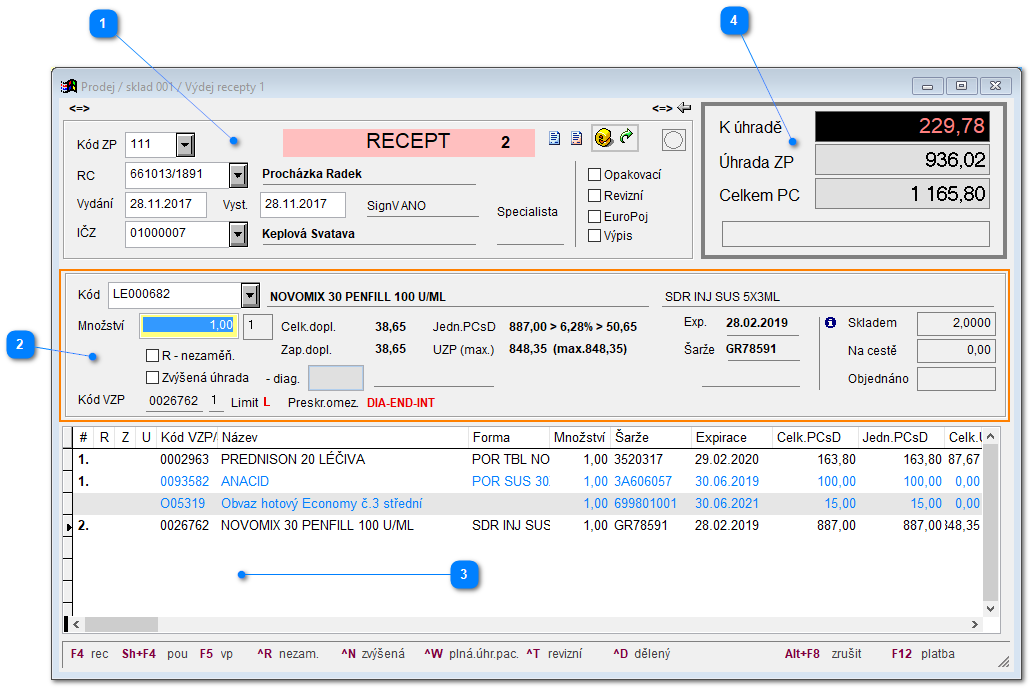Check the EuroPoj option
Viewport: 1032px width, 690px height.
[594, 217]
